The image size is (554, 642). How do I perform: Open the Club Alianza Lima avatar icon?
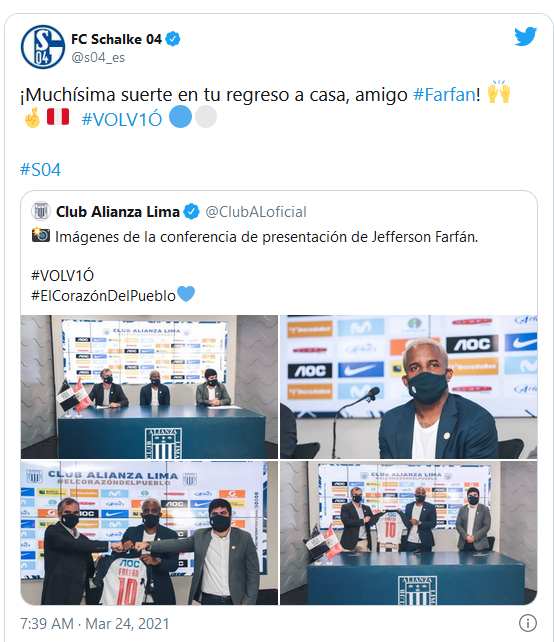tap(41, 211)
